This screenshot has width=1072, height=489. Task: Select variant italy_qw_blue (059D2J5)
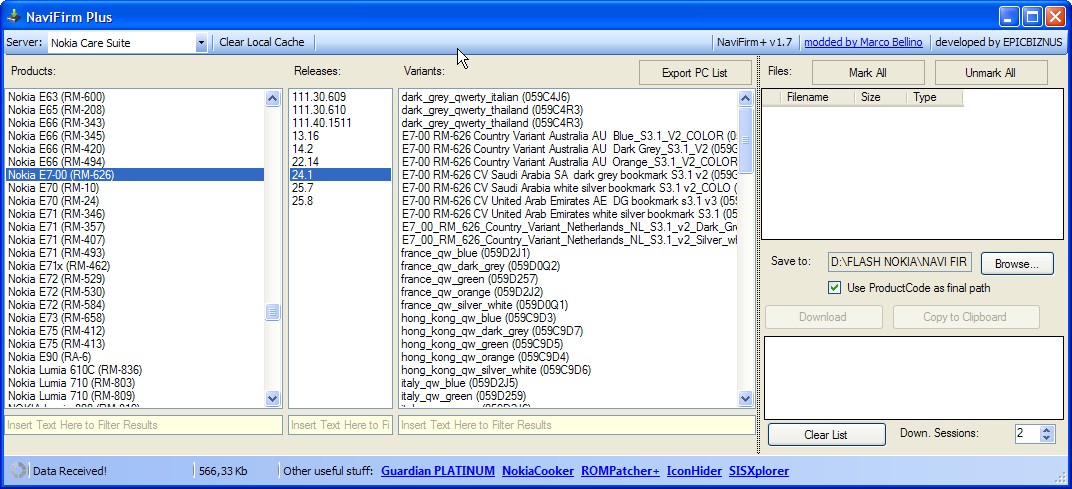(x=568, y=383)
